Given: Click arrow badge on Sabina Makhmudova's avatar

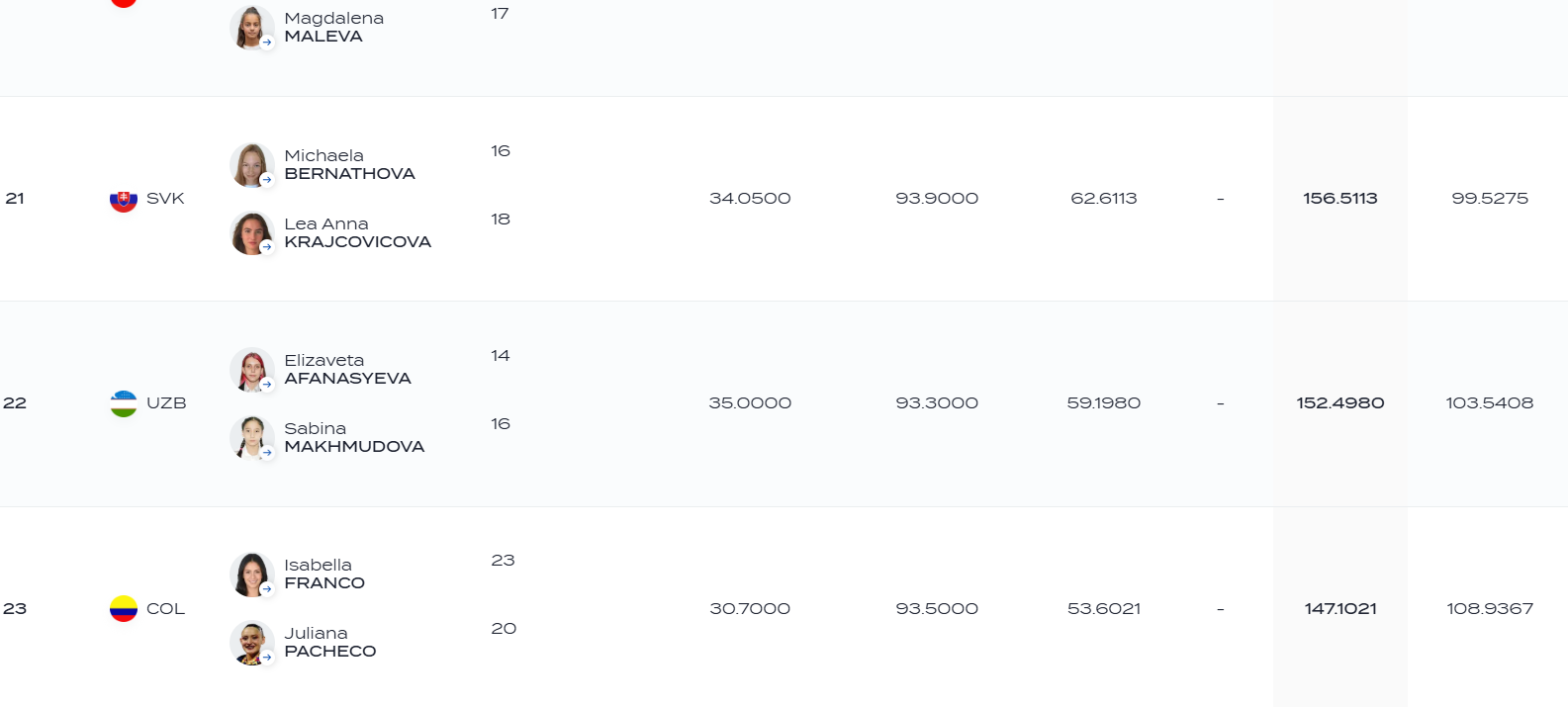Looking at the screenshot, I should pos(267,453).
